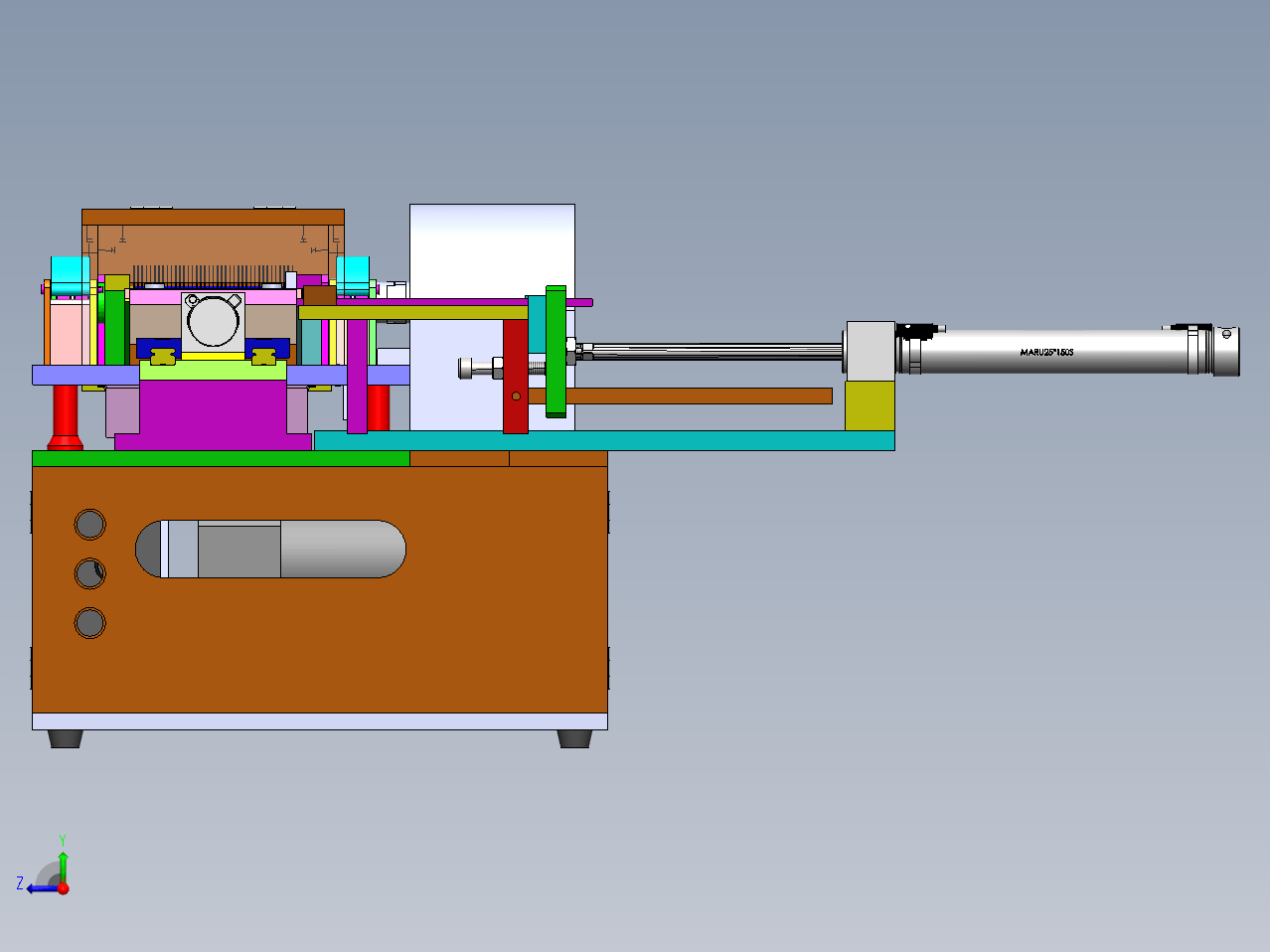The width and height of the screenshot is (1270, 952).
Task: Select the red vertical bracket near the bolt
Action: (x=515, y=378)
